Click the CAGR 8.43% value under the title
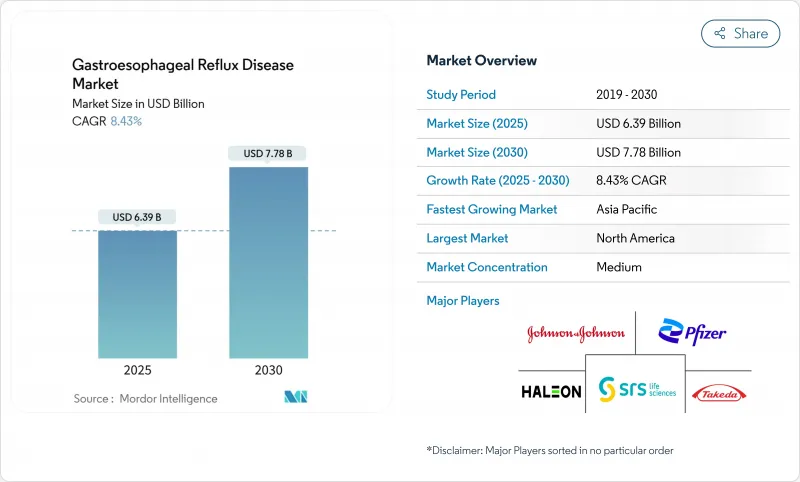The height and width of the screenshot is (482, 800). (125, 121)
